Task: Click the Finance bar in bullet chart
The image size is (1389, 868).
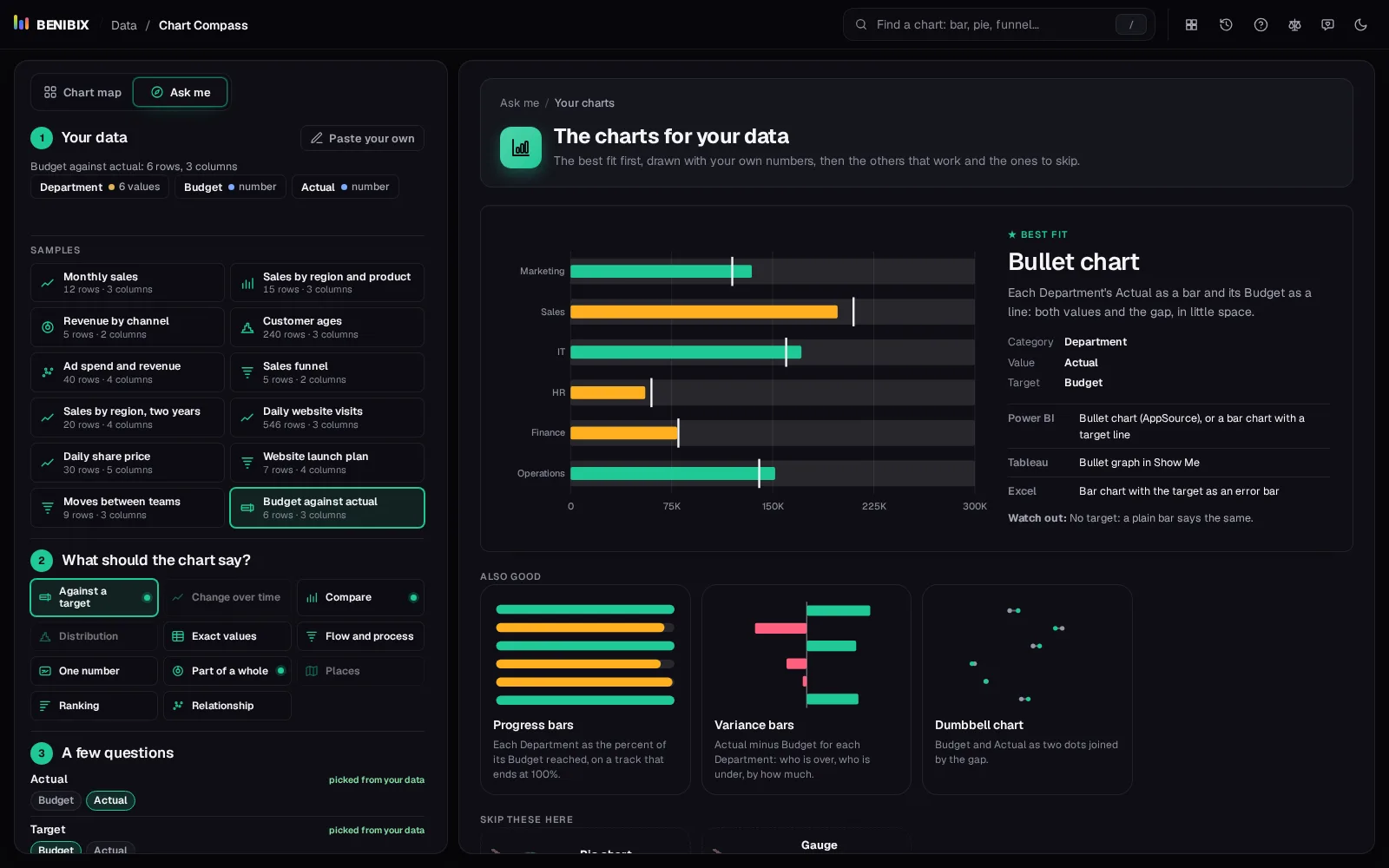Action: pyautogui.click(x=624, y=432)
